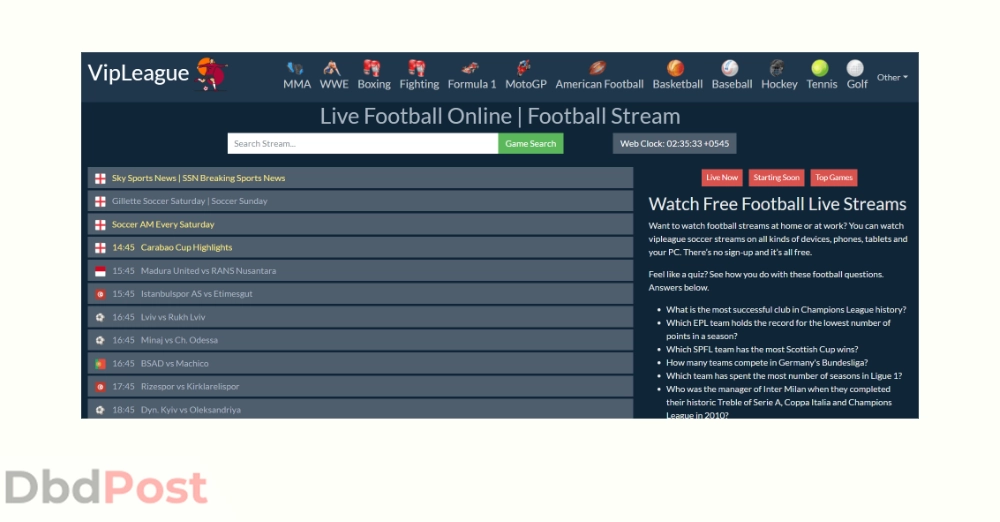Screen dimensions: 1000x522
Task: Click the Boxing gloves icon
Action: click(372, 68)
